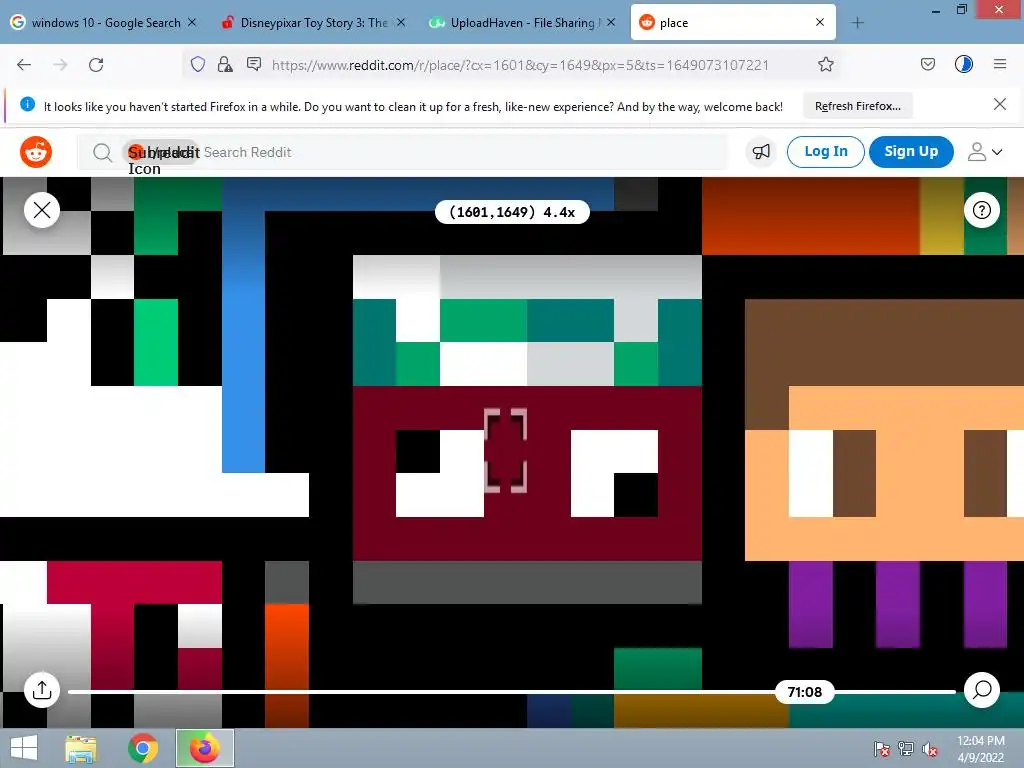
Task: Dismiss the Firefox refresh notification bar
Action: (x=999, y=104)
